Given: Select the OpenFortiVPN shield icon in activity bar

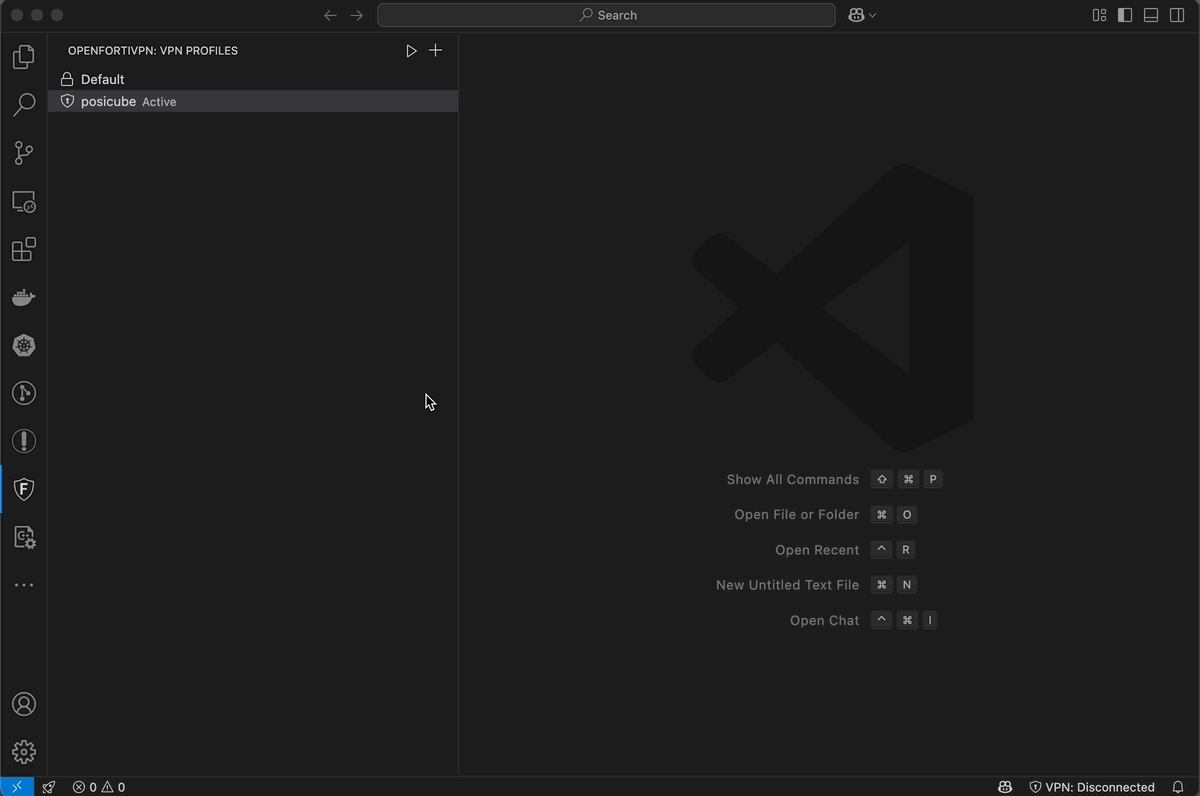Looking at the screenshot, I should (x=24, y=489).
